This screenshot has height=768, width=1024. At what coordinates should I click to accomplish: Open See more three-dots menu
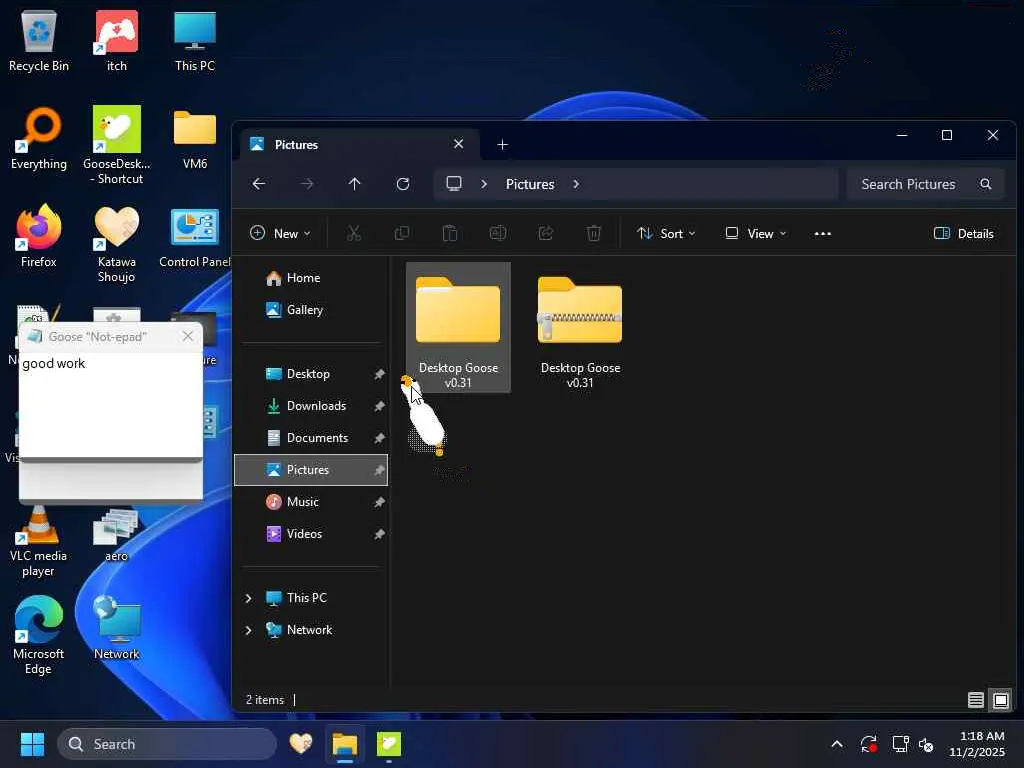(823, 233)
